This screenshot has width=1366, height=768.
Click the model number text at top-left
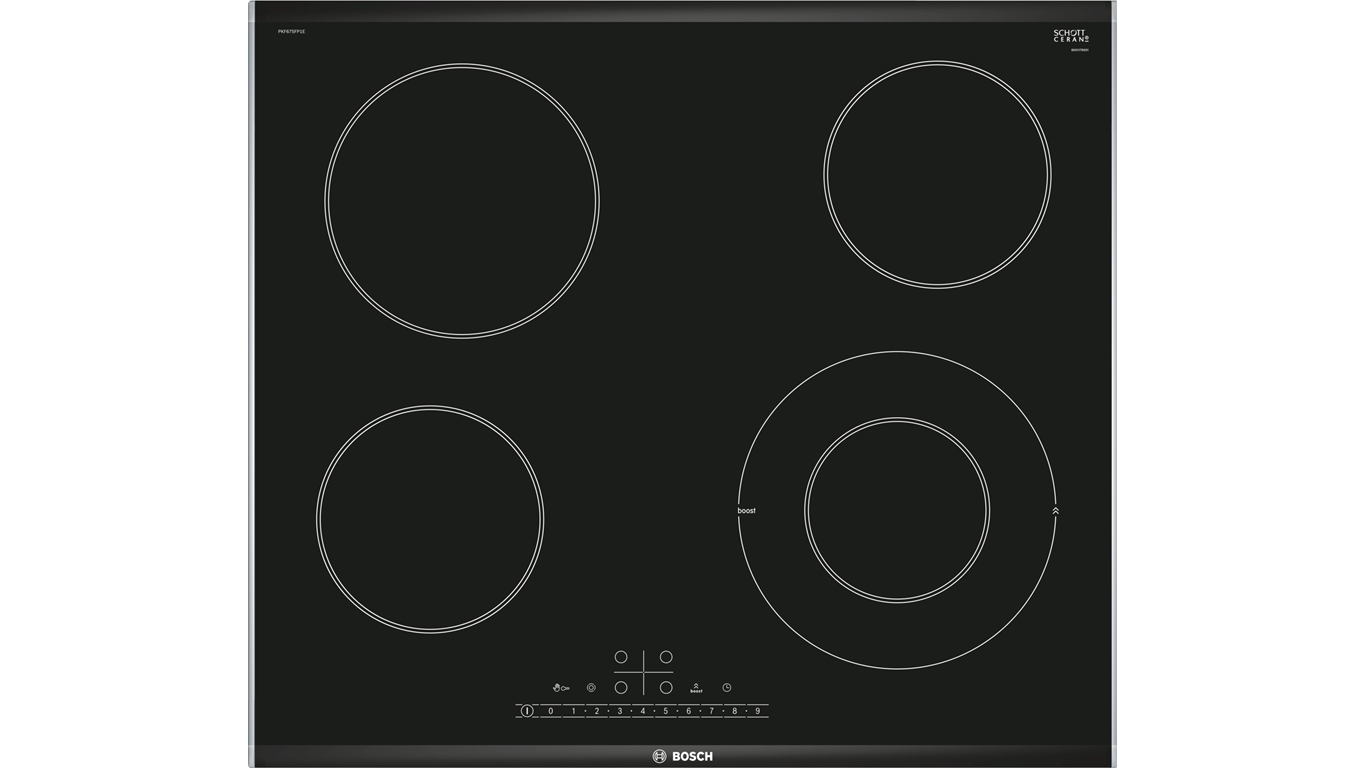(292, 32)
